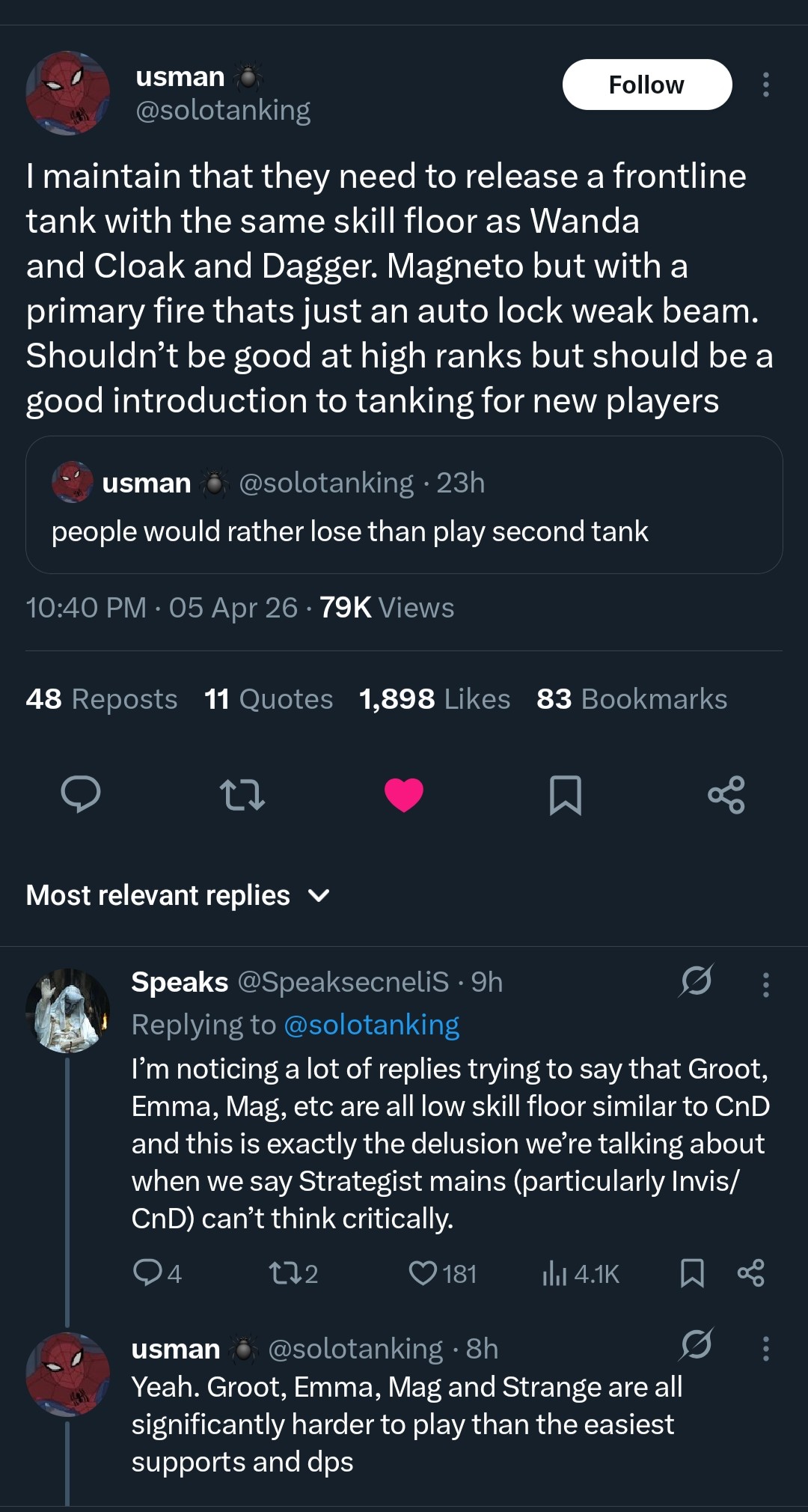Open the @solotanking mention link
This screenshot has height=1512, width=808.
pyautogui.click(x=372, y=1025)
